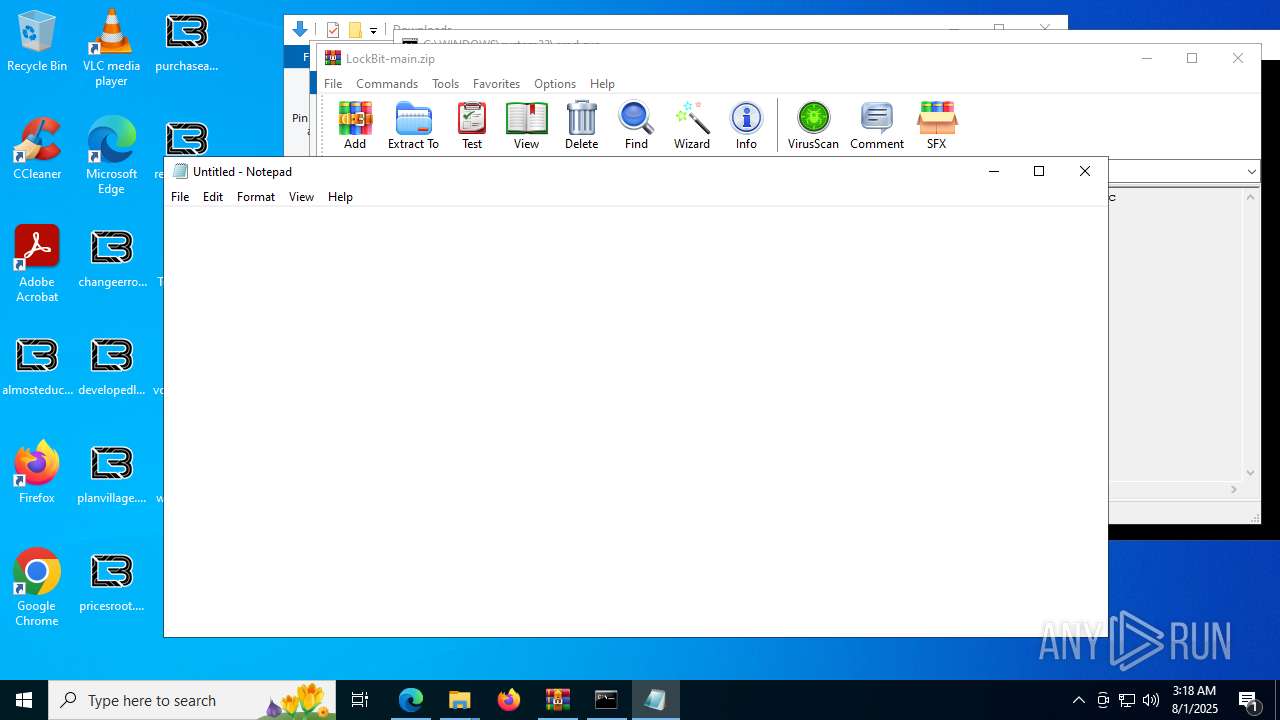Select the developedl... file on desktop
The height and width of the screenshot is (720, 1280).
pyautogui.click(x=112, y=366)
